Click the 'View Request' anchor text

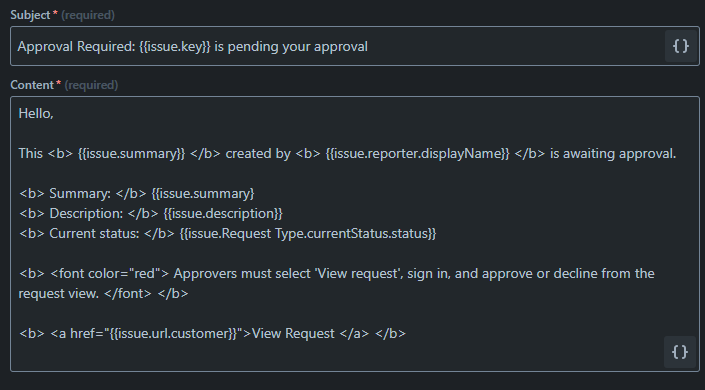pyautogui.click(x=293, y=333)
